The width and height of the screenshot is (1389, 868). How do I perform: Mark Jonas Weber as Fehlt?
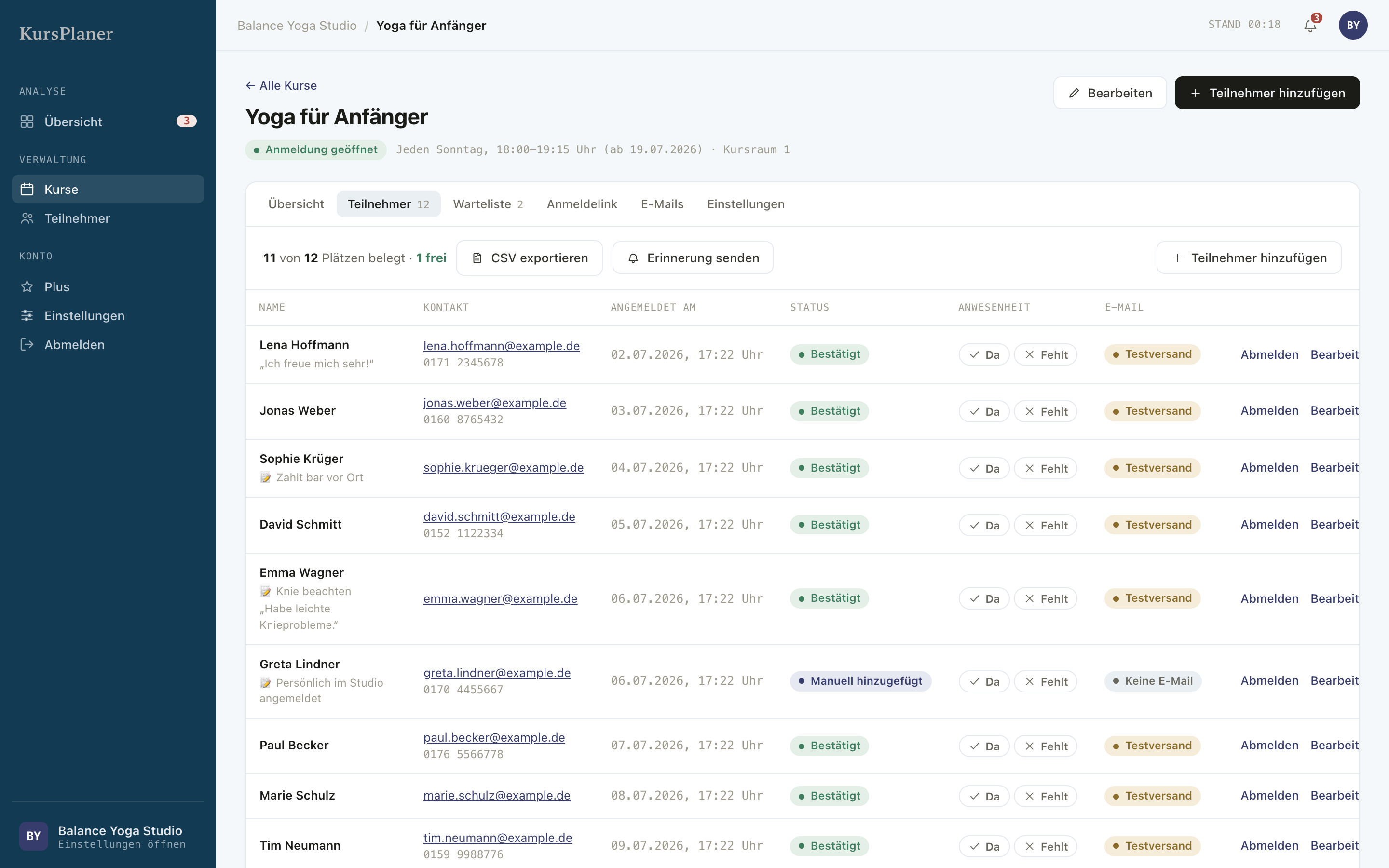(x=1045, y=412)
